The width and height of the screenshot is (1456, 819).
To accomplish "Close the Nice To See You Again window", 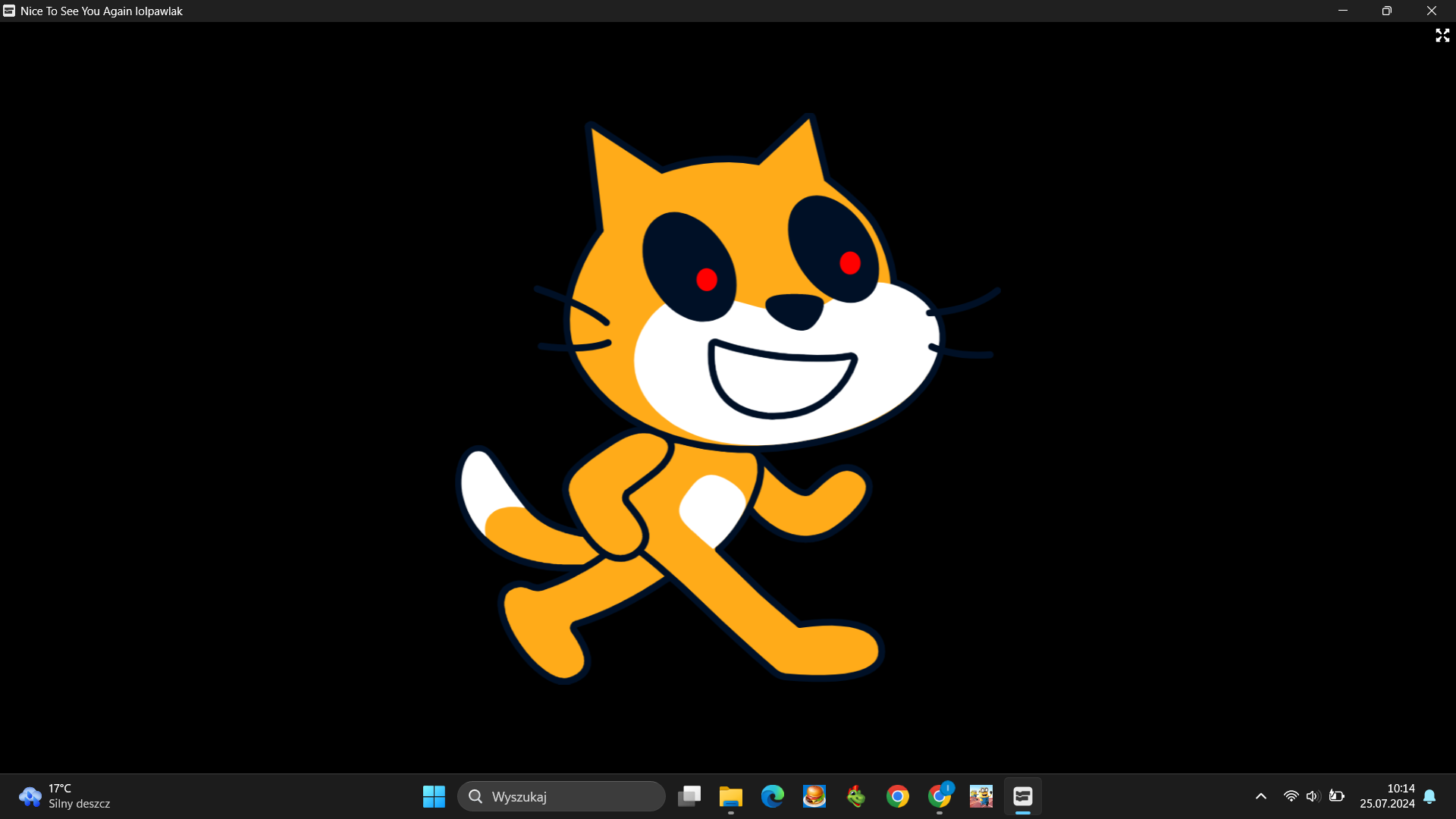I will coord(1432,11).
